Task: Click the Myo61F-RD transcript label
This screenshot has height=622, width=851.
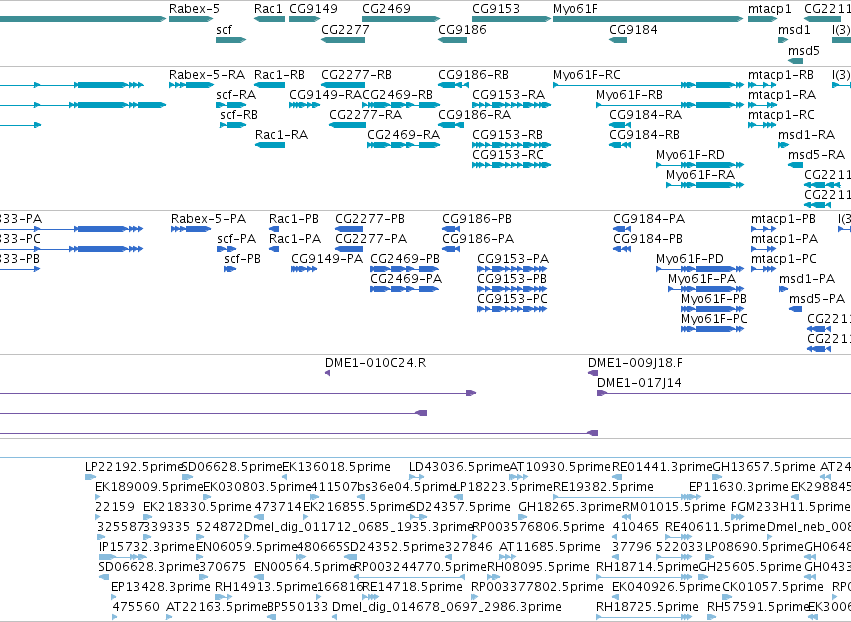Action: point(690,155)
